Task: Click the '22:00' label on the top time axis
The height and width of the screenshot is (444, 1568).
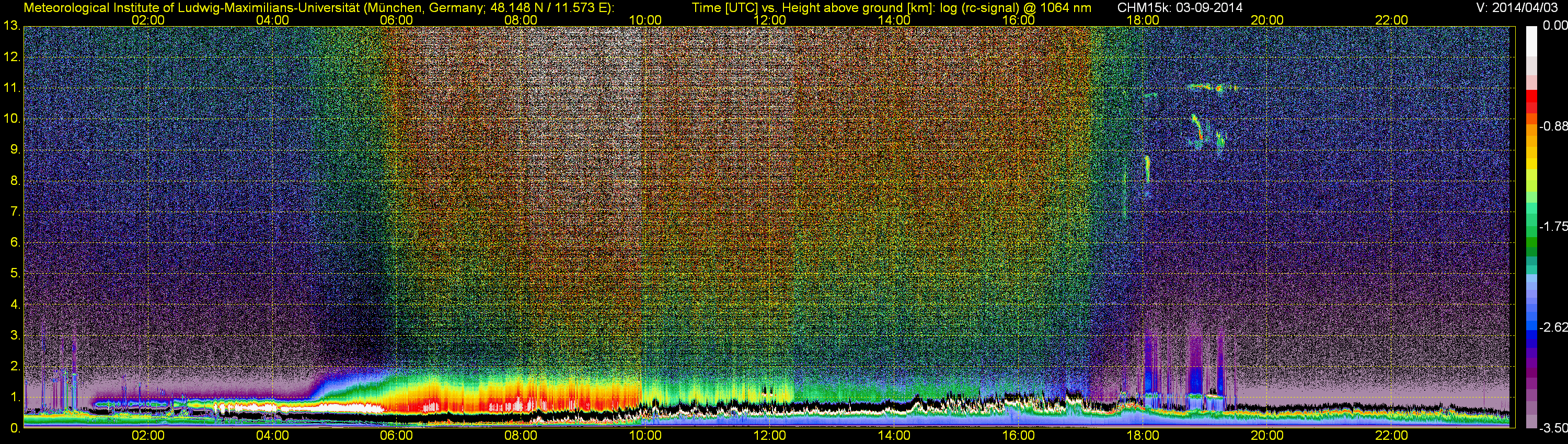Action: pyautogui.click(x=1391, y=20)
